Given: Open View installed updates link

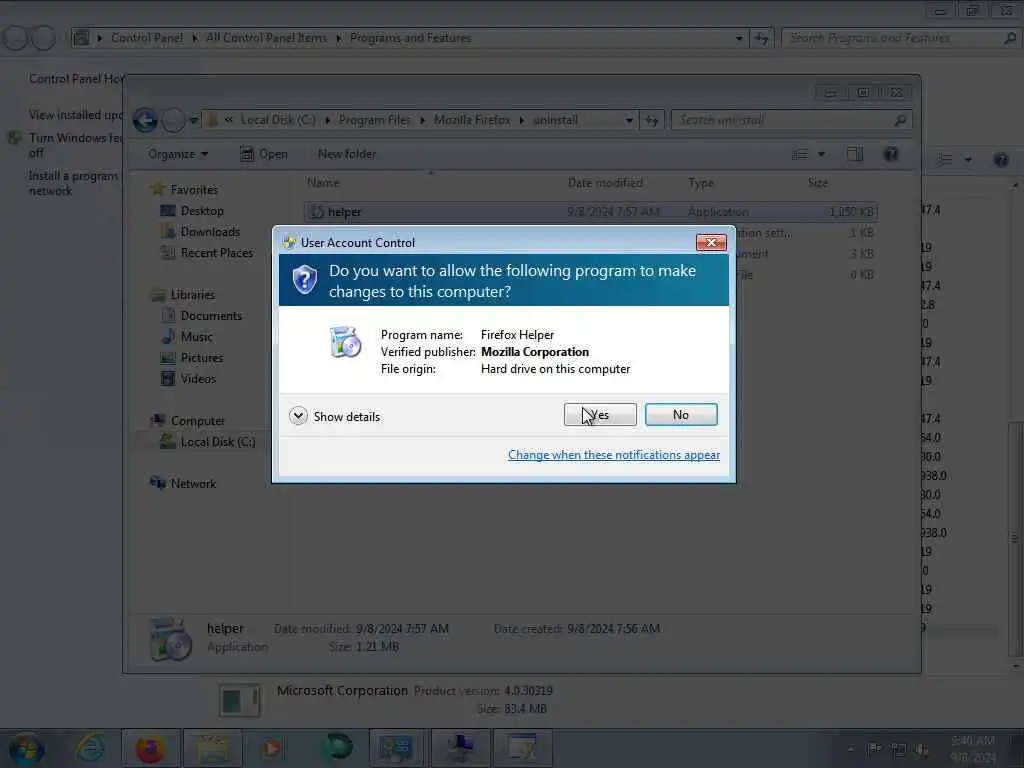Looking at the screenshot, I should pyautogui.click(x=75, y=114).
